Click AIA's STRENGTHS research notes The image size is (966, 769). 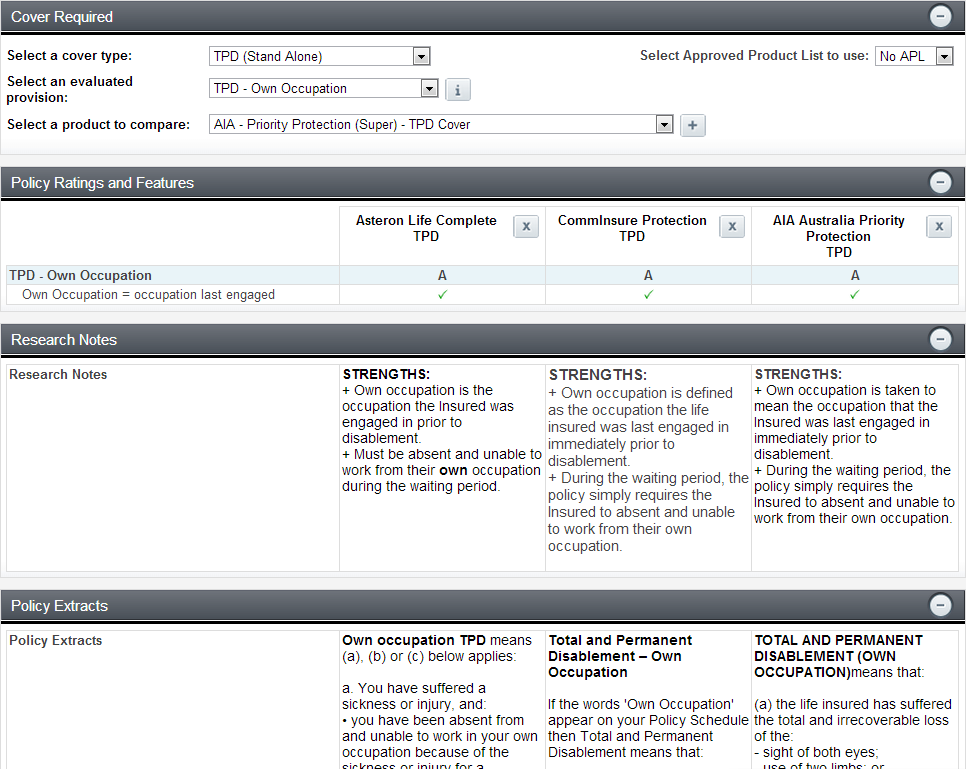coord(854,446)
